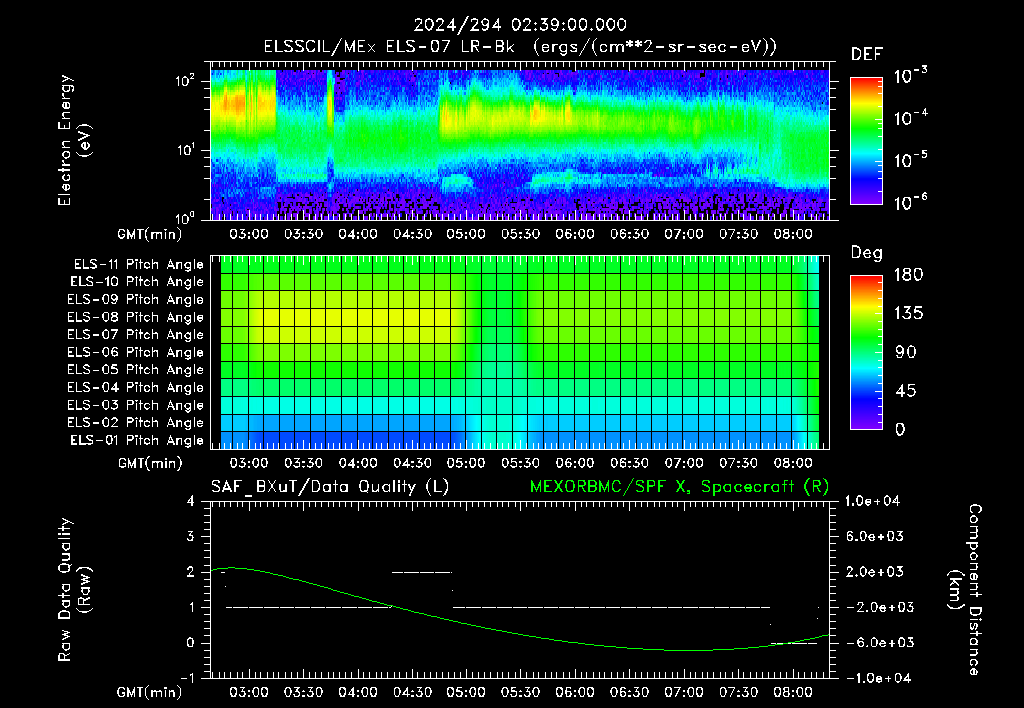
Task: Click the Raw Data Quality axis label
Action: (73, 590)
